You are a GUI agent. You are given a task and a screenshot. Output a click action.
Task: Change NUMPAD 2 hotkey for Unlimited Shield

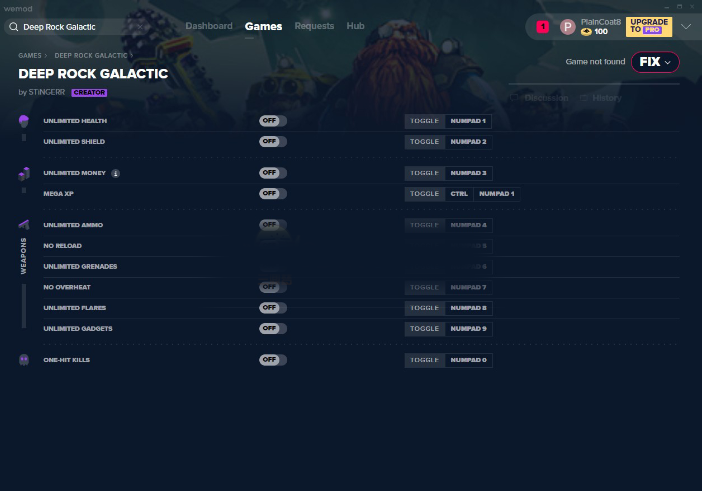[468, 141]
